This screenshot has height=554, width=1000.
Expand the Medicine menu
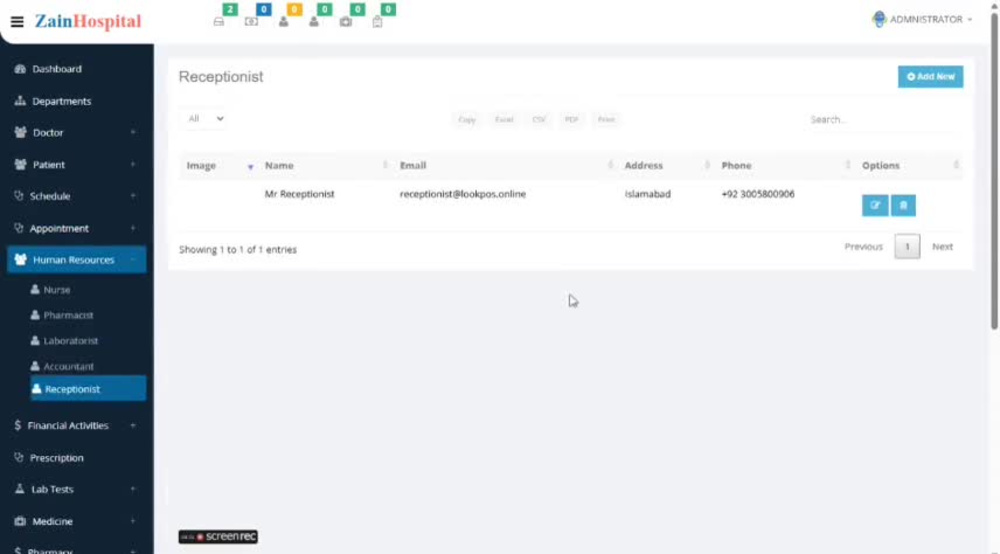tap(77, 521)
